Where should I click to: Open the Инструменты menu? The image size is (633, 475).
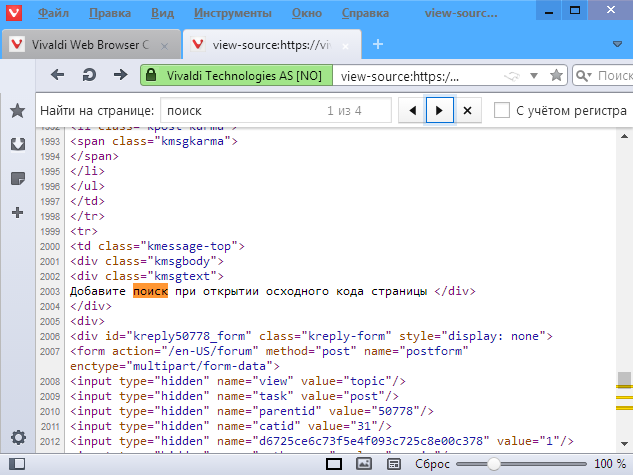[233, 13]
